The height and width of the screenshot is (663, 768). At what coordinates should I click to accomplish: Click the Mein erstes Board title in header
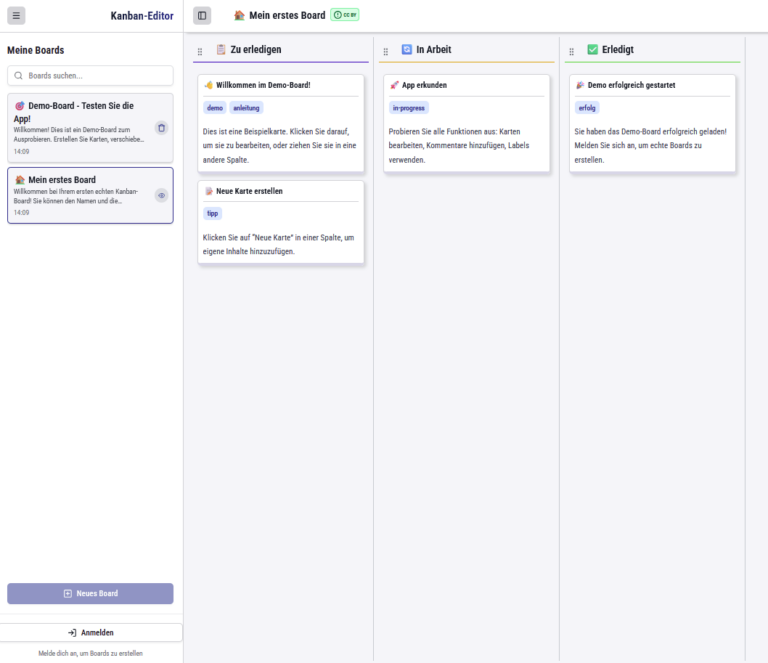tap(287, 16)
